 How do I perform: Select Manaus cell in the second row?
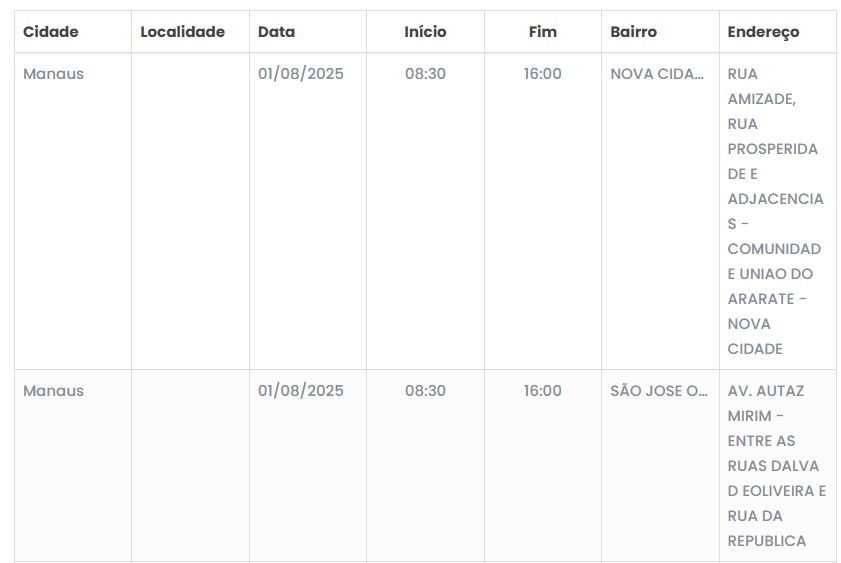54,391
